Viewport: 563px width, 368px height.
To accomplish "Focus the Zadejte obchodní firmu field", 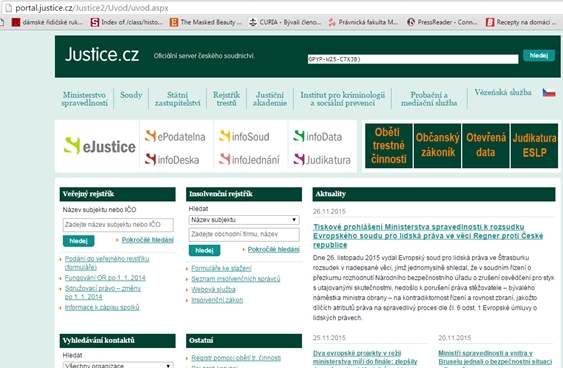I will click(x=244, y=234).
